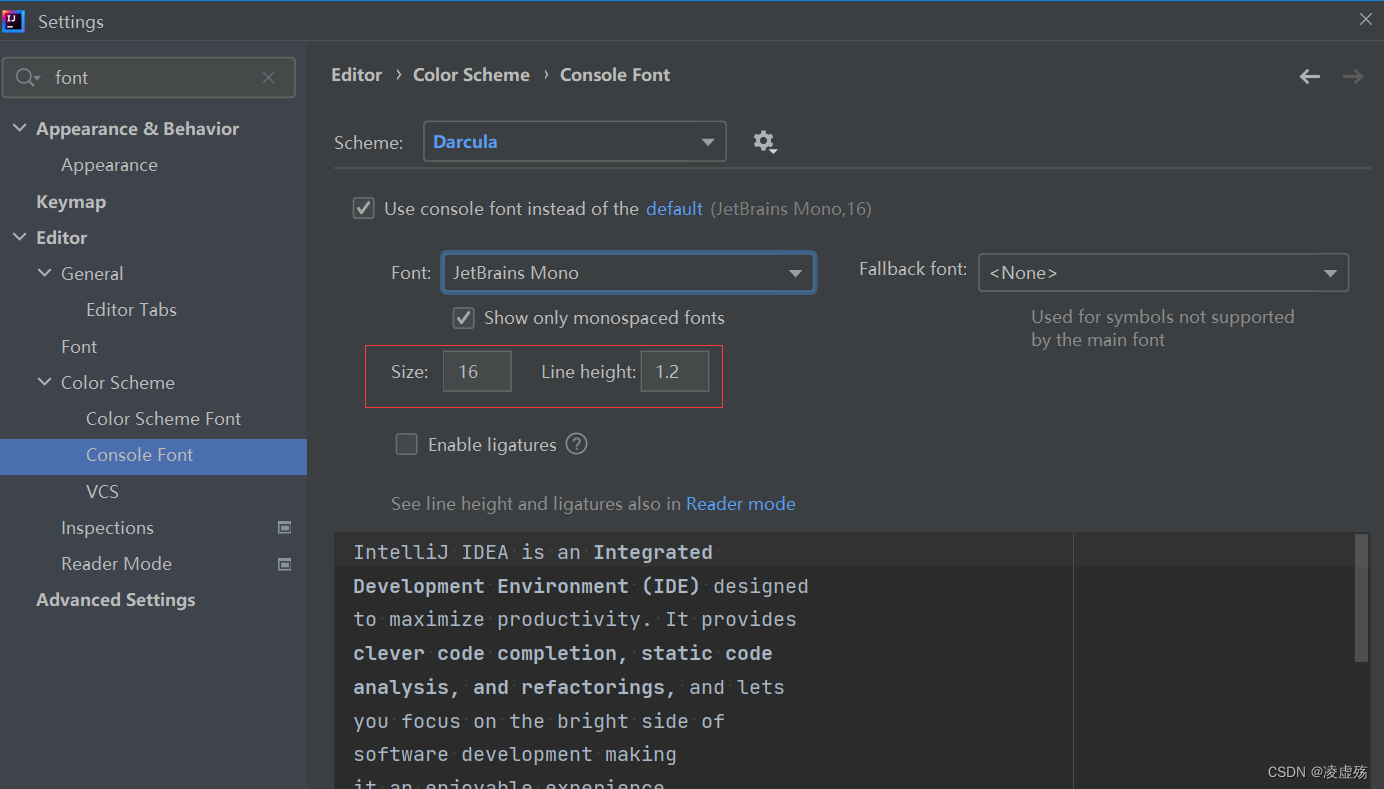1384x789 pixels.
Task: Open the Reader mode link
Action: (741, 504)
